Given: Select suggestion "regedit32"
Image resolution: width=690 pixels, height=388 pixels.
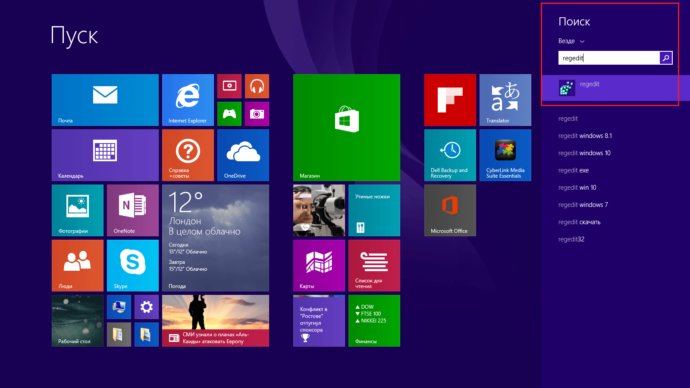Looking at the screenshot, I should point(571,239).
